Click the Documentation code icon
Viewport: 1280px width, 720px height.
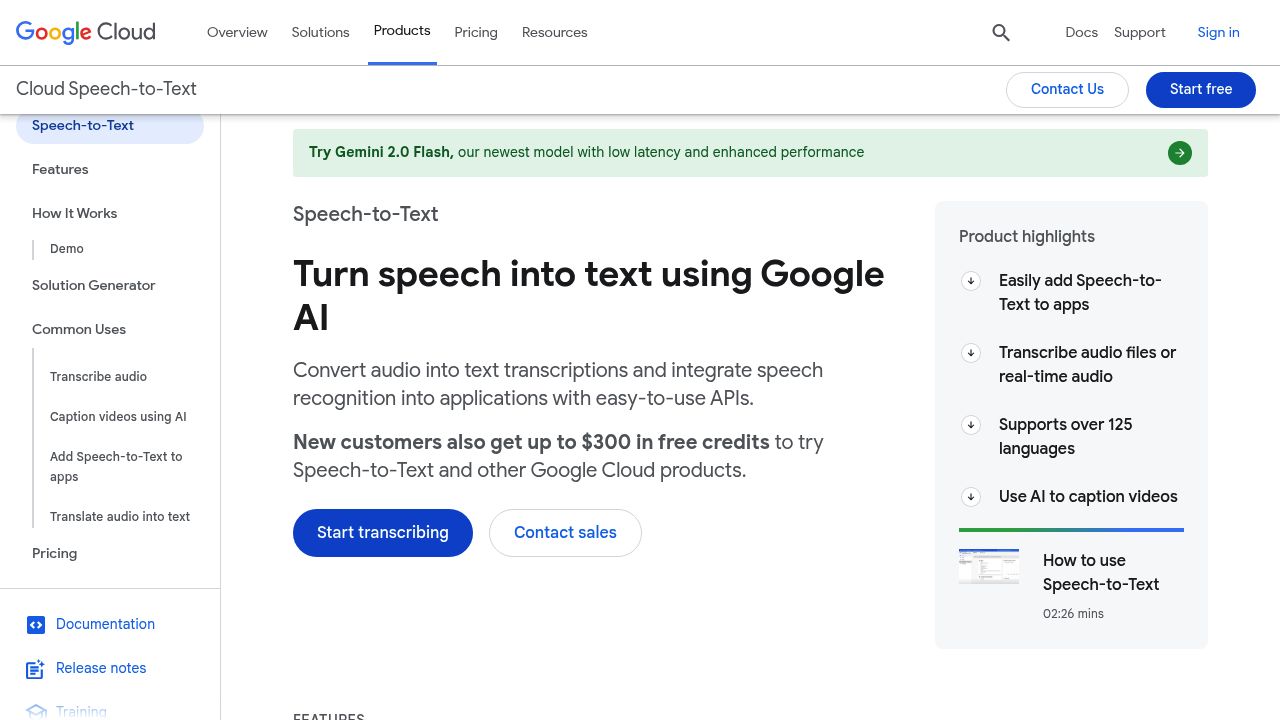[36, 625]
